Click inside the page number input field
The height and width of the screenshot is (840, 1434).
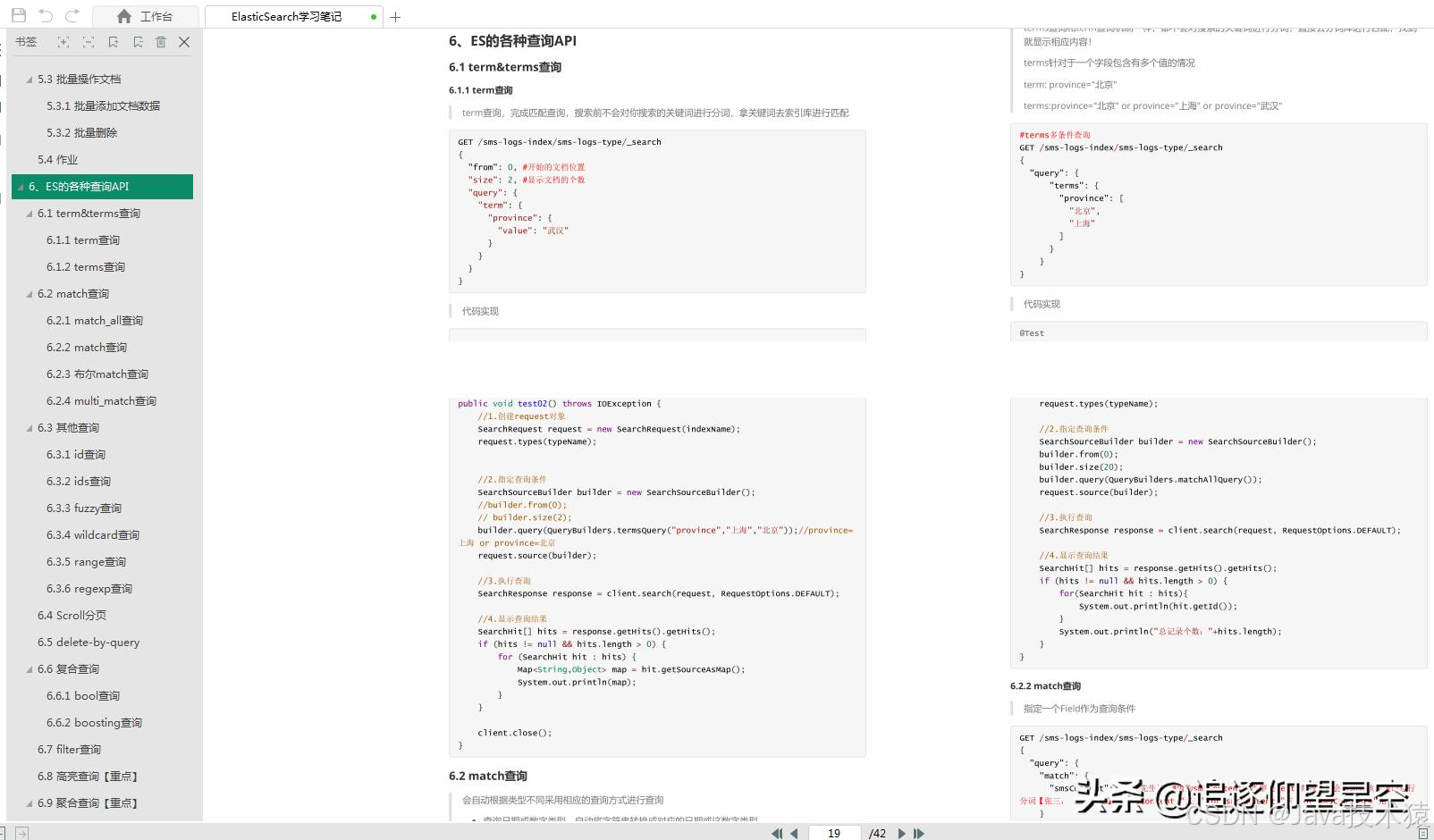(x=833, y=834)
